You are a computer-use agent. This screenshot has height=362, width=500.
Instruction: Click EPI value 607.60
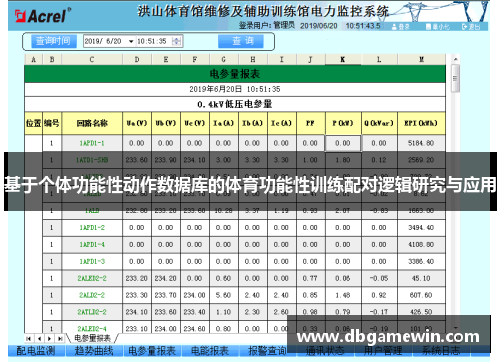(x=421, y=295)
